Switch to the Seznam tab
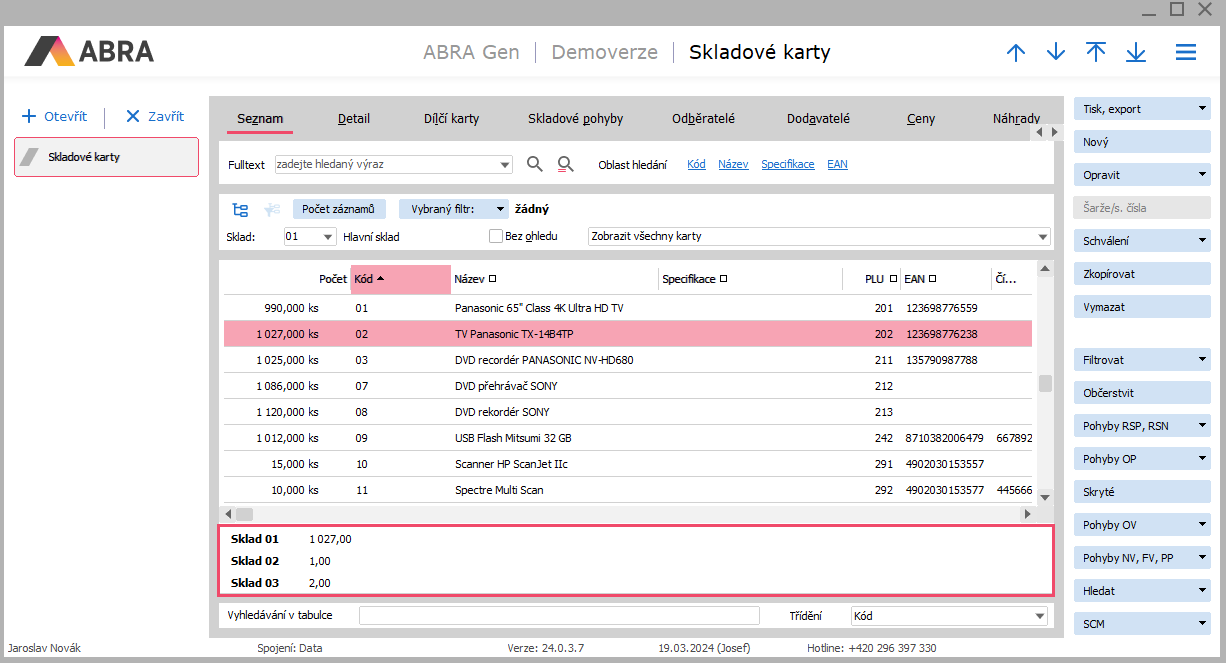 (x=260, y=119)
